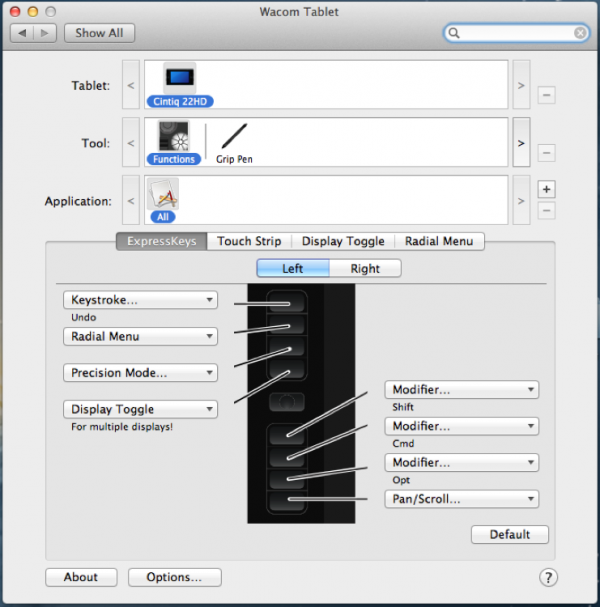Open the Options dialog button
The height and width of the screenshot is (607, 600).
[175, 577]
